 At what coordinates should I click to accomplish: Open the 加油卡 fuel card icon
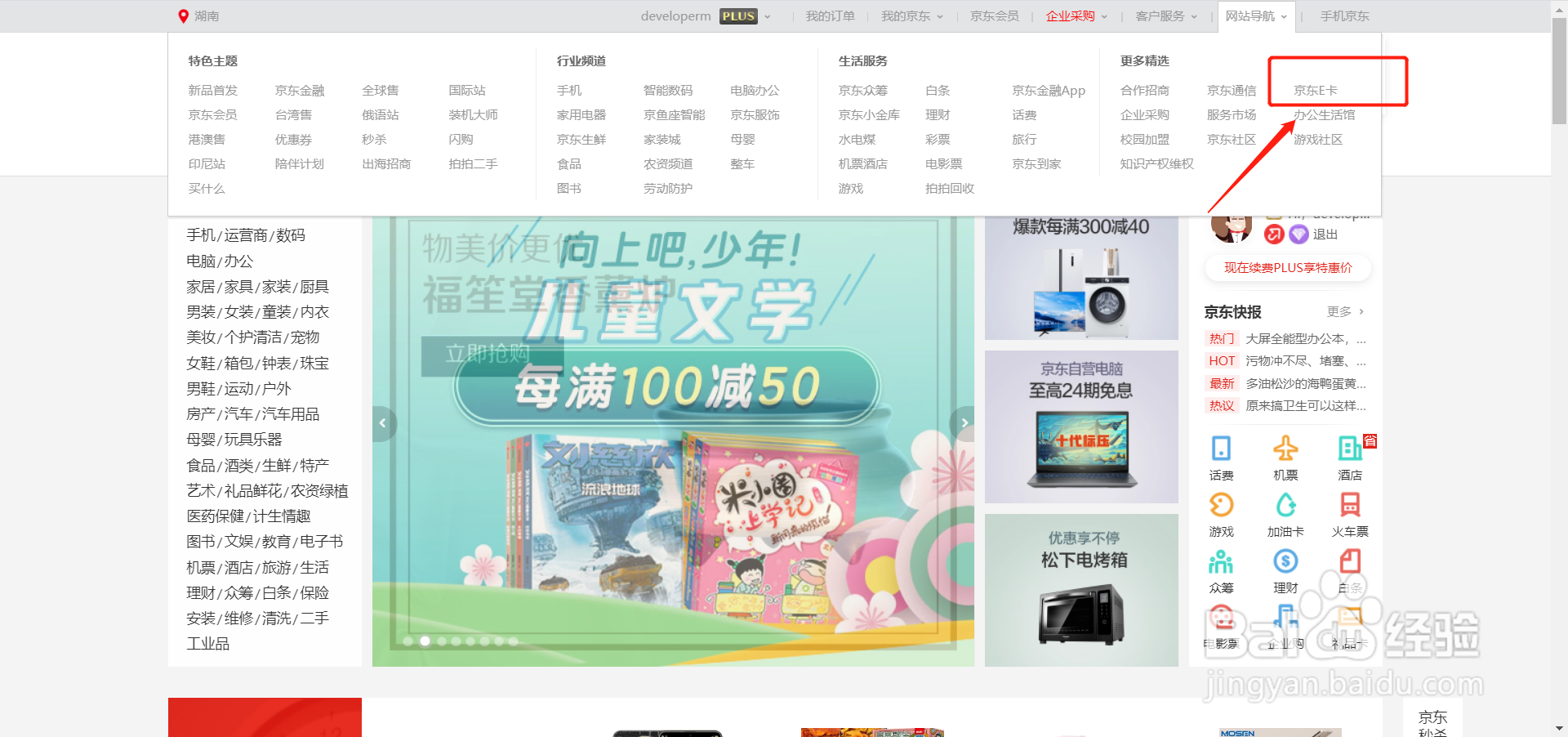point(1285,505)
